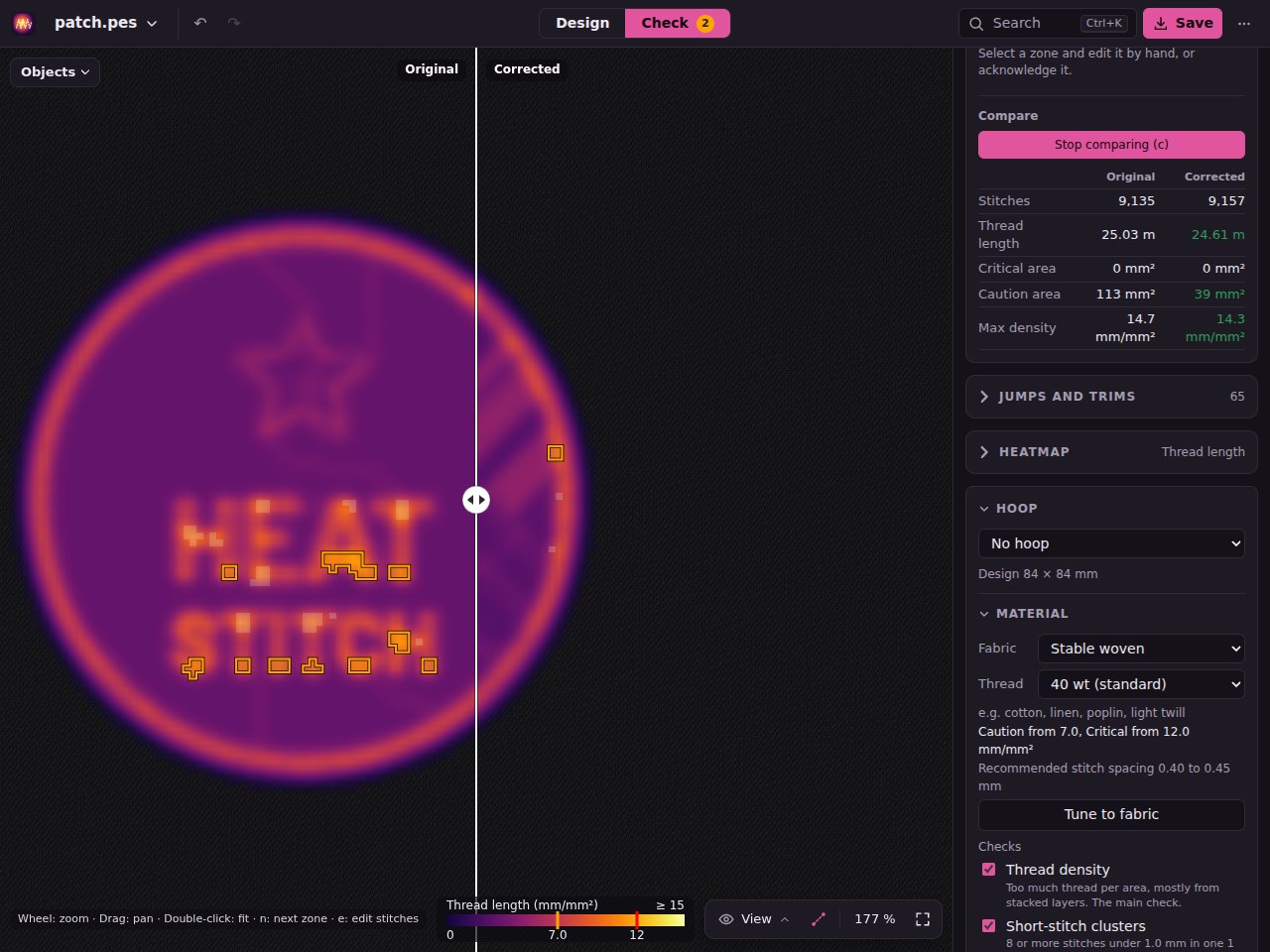Toggle the stitch path icon

(x=819, y=919)
